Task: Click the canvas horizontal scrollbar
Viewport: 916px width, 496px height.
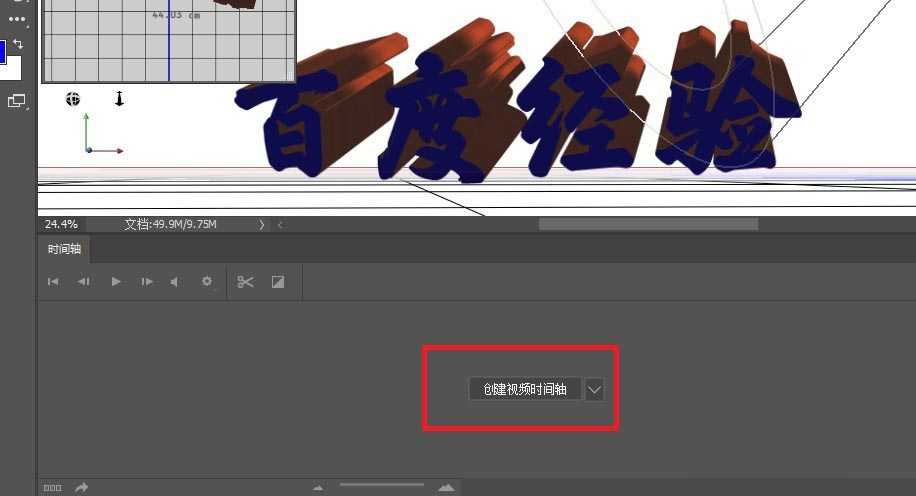Action: [648, 224]
